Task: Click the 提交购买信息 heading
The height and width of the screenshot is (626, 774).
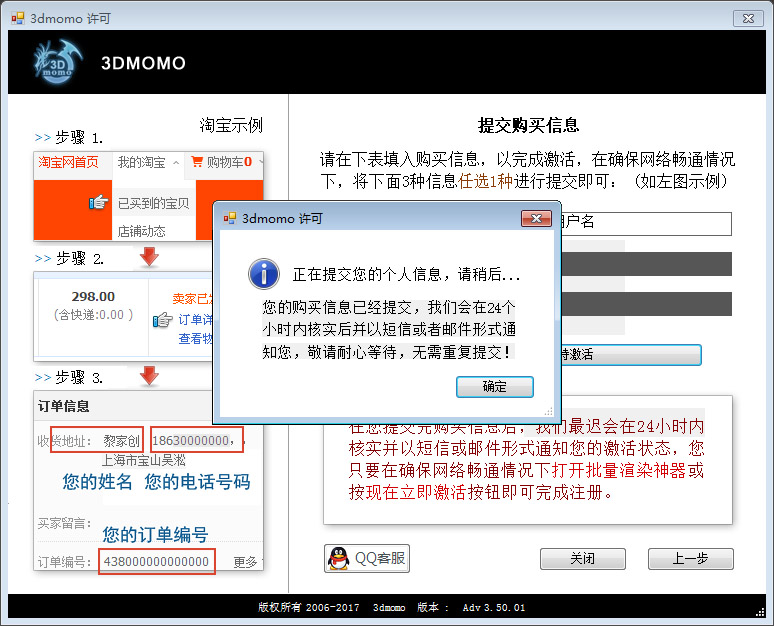Action: click(528, 125)
